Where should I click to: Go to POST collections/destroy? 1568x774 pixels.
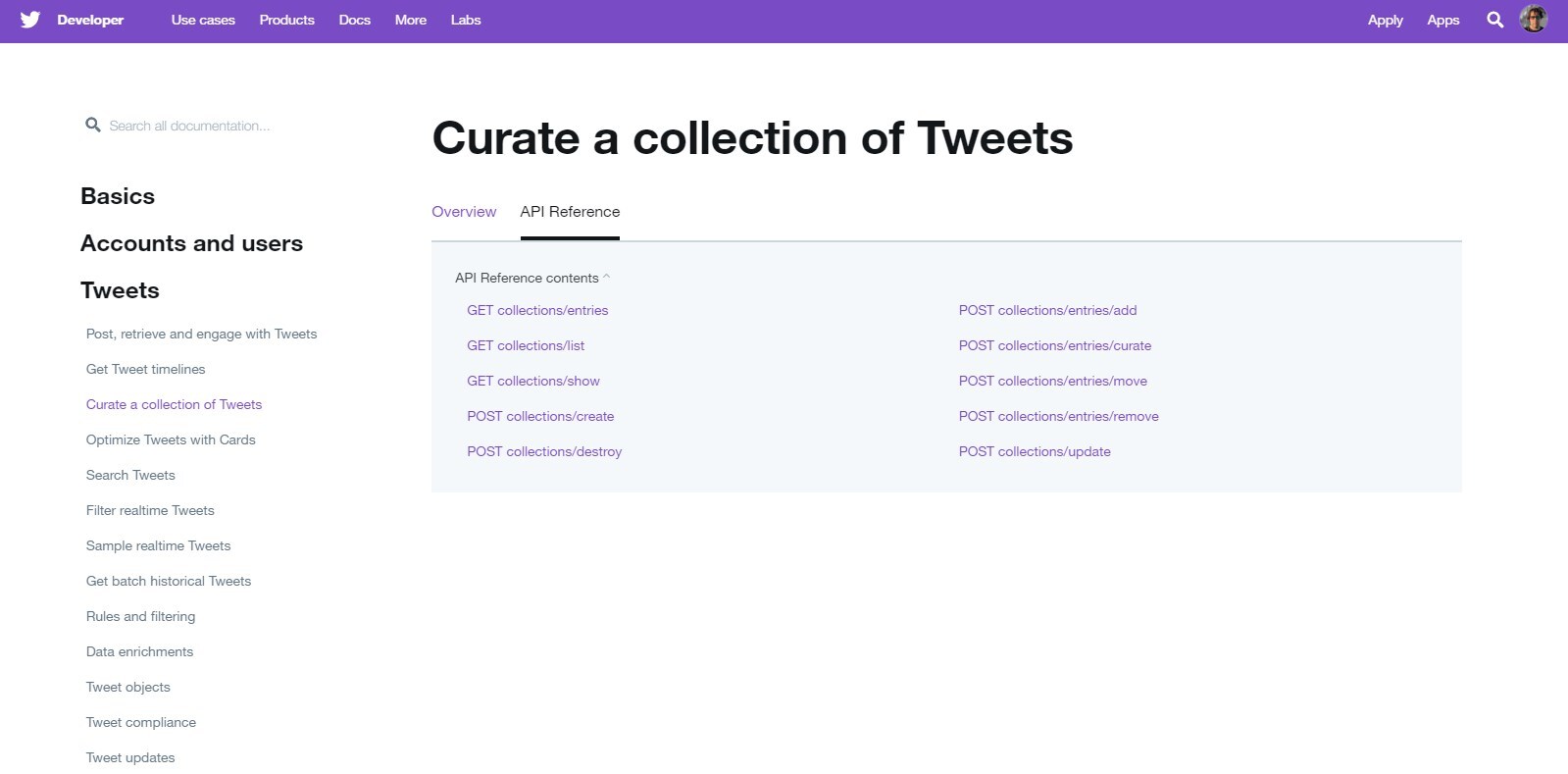pos(544,451)
